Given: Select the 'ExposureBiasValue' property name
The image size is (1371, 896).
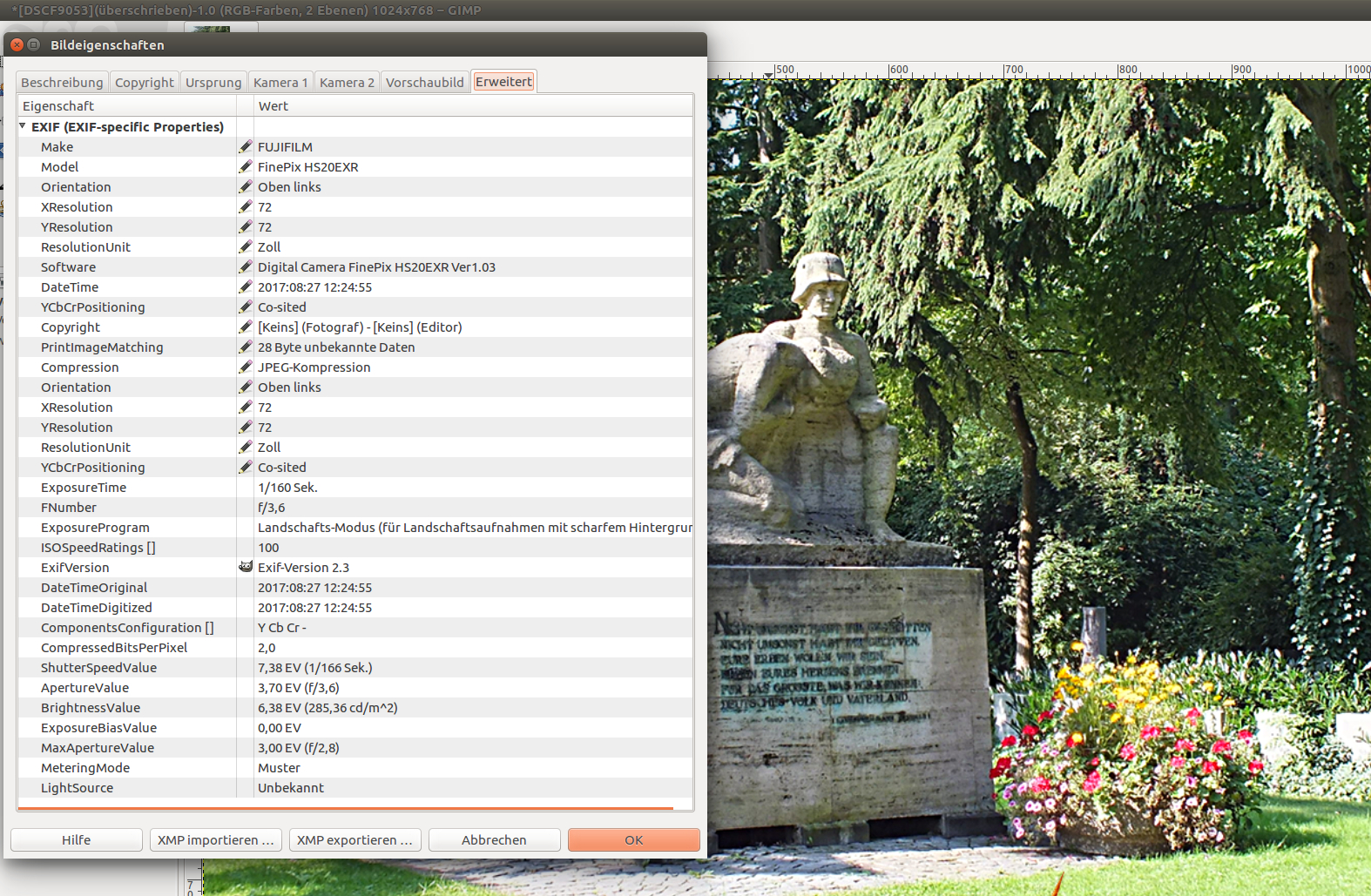Looking at the screenshot, I should click(x=99, y=727).
